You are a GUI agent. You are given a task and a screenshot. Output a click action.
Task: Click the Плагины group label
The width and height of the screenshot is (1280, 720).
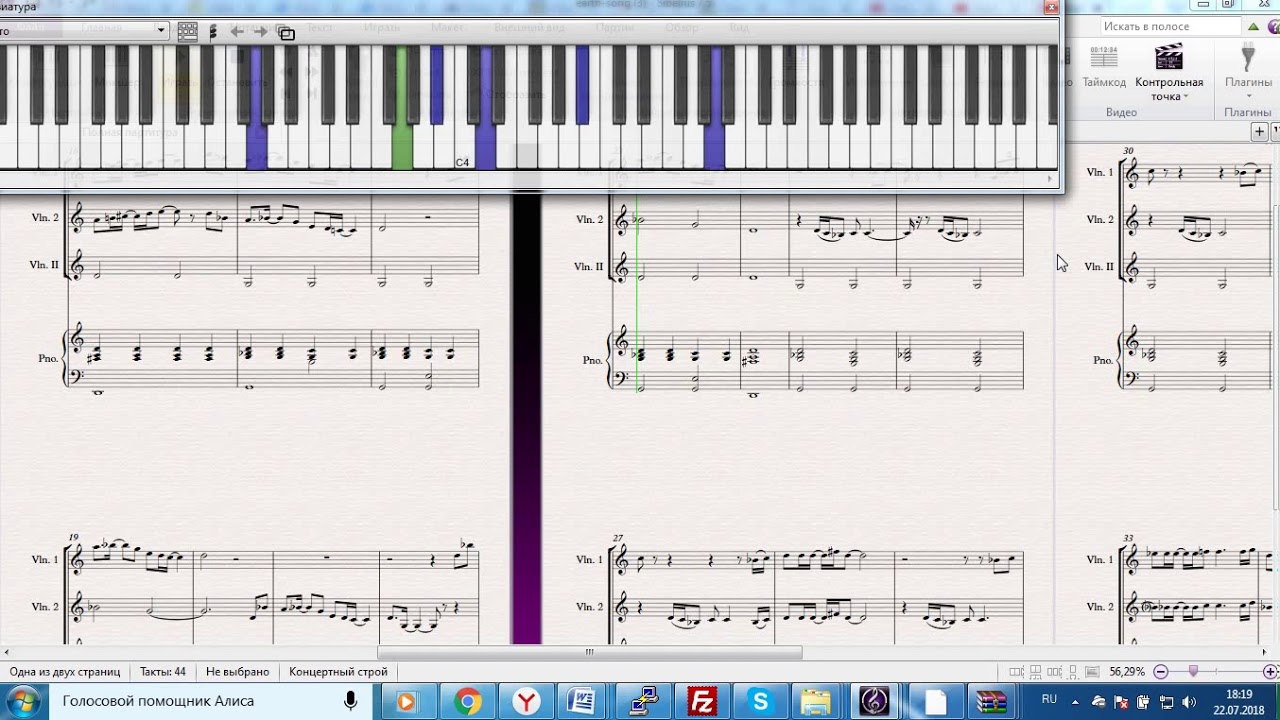pyautogui.click(x=1247, y=113)
